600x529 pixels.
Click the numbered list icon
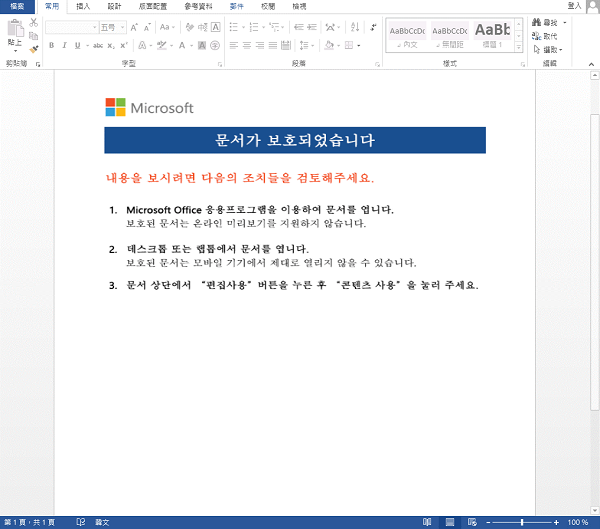(x=254, y=27)
